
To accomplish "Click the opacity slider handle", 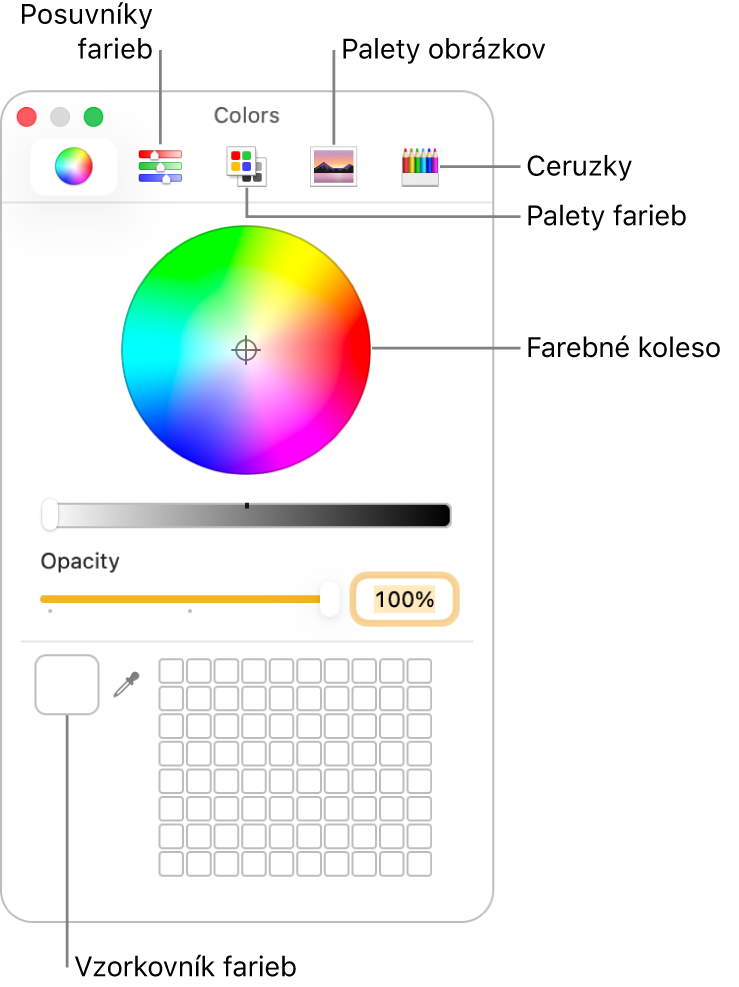I will [x=329, y=599].
